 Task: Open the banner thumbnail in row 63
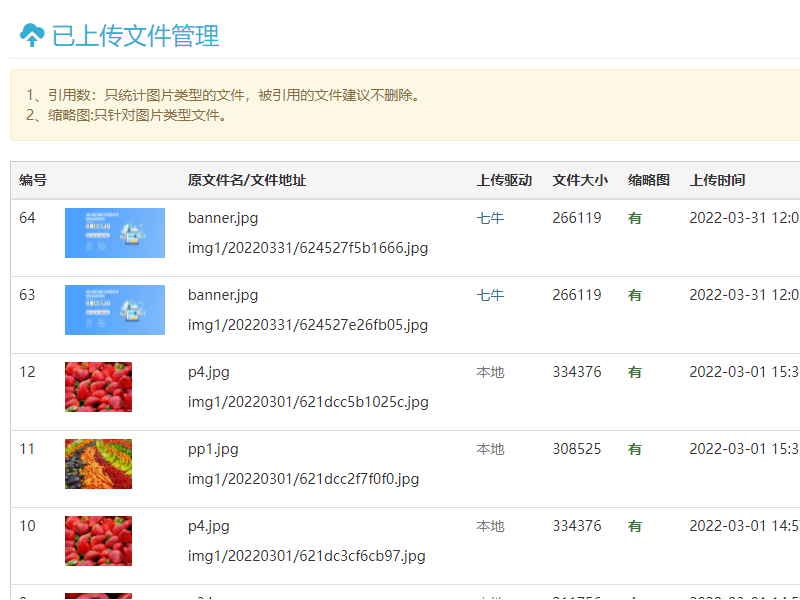(114, 310)
